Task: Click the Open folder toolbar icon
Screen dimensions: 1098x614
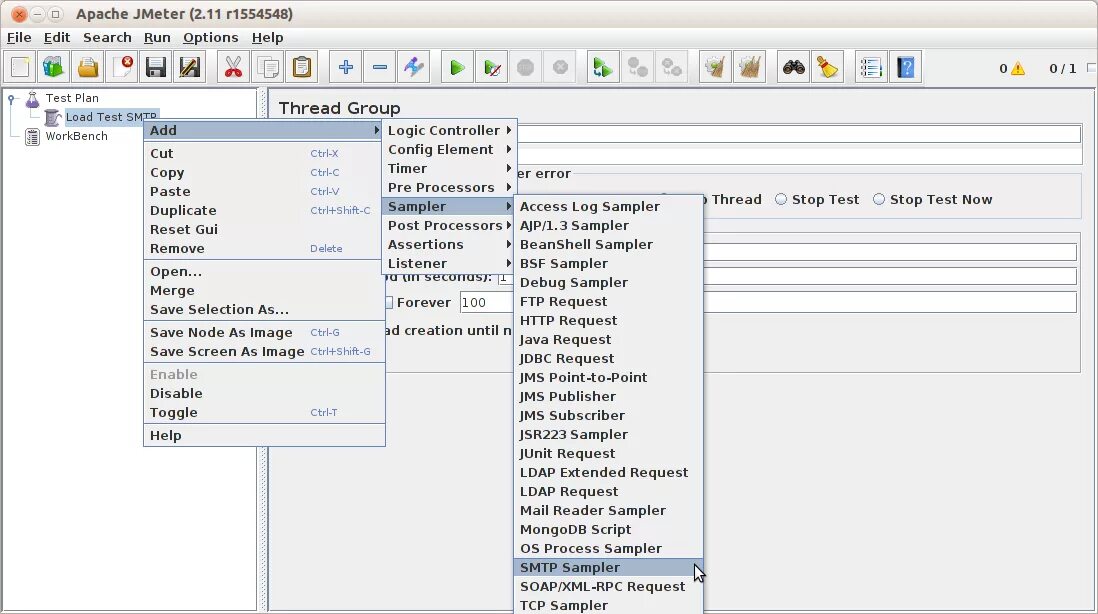Action: coord(88,68)
